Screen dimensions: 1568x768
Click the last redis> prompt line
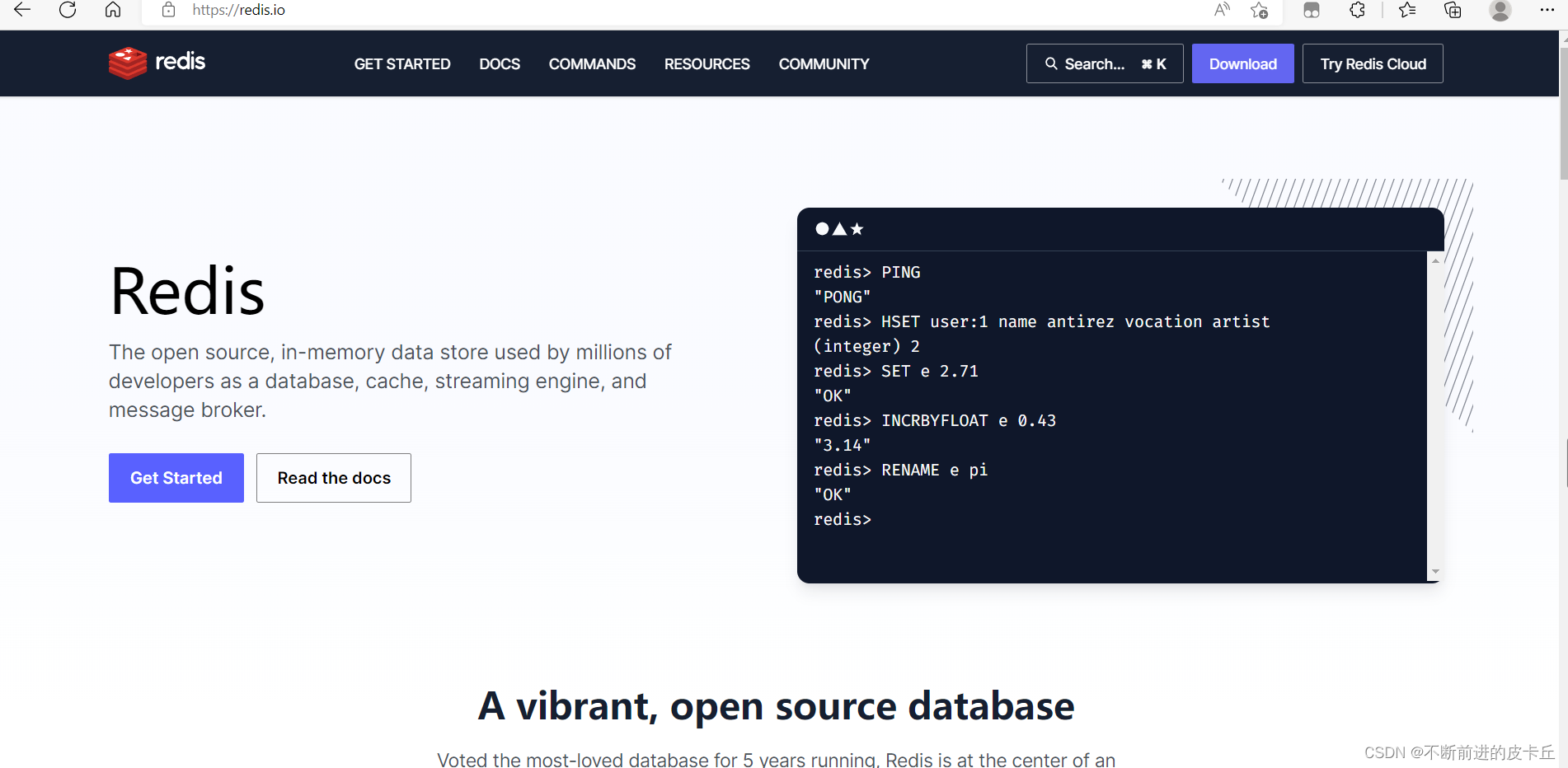pos(843,519)
